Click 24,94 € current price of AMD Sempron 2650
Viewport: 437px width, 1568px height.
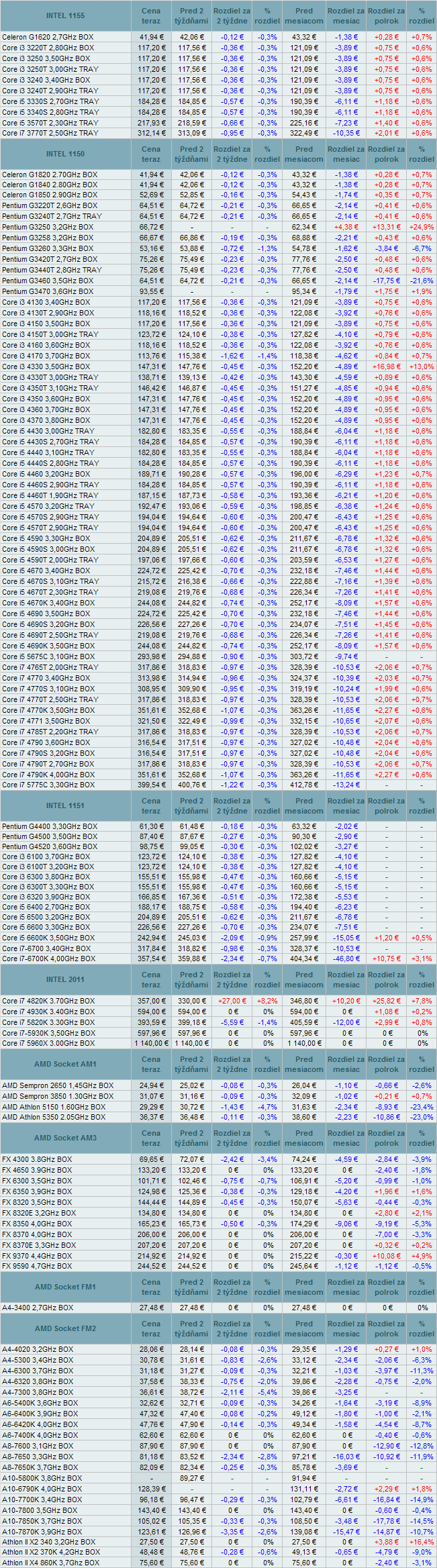coord(152,1085)
